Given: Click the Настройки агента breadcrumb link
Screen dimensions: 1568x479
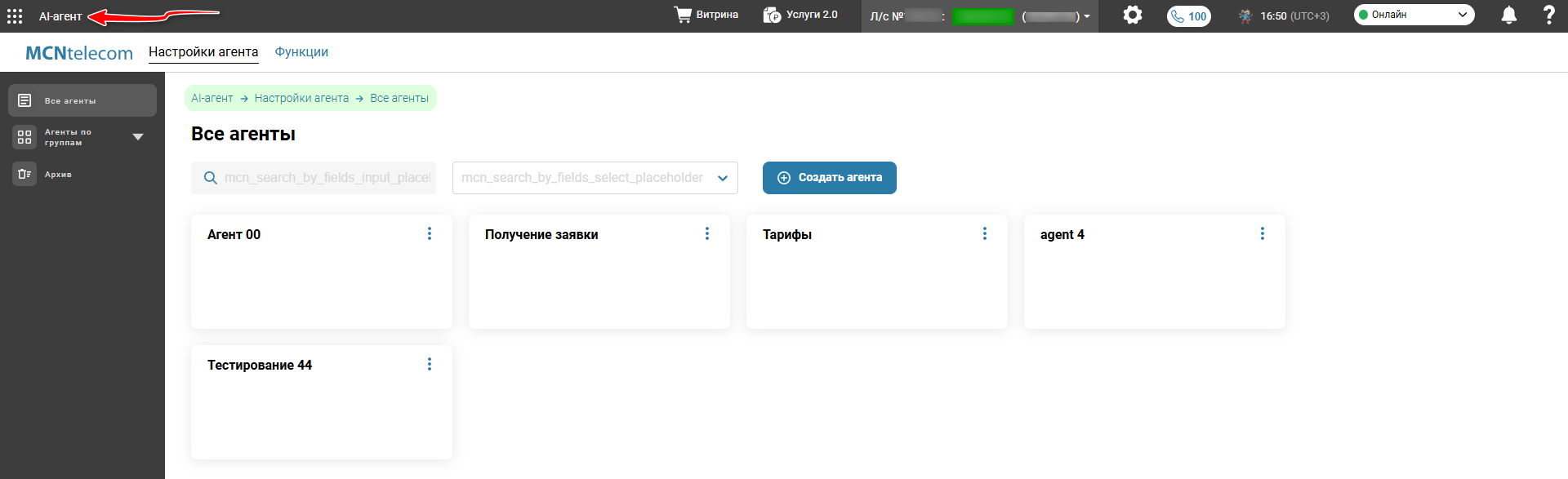Looking at the screenshot, I should click(x=301, y=98).
